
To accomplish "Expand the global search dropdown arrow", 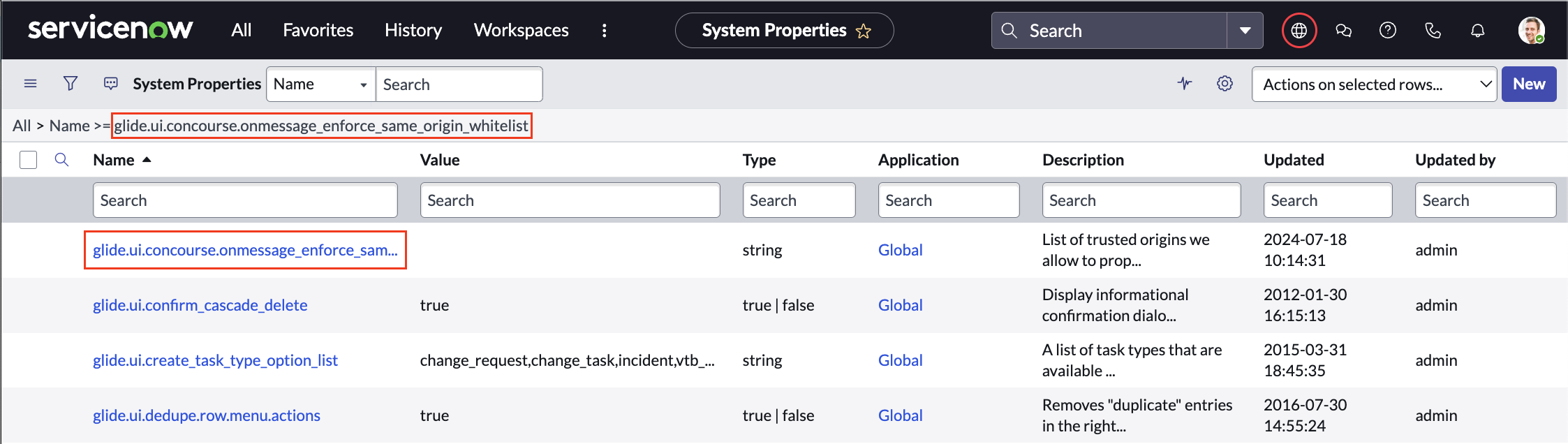I will [1245, 30].
